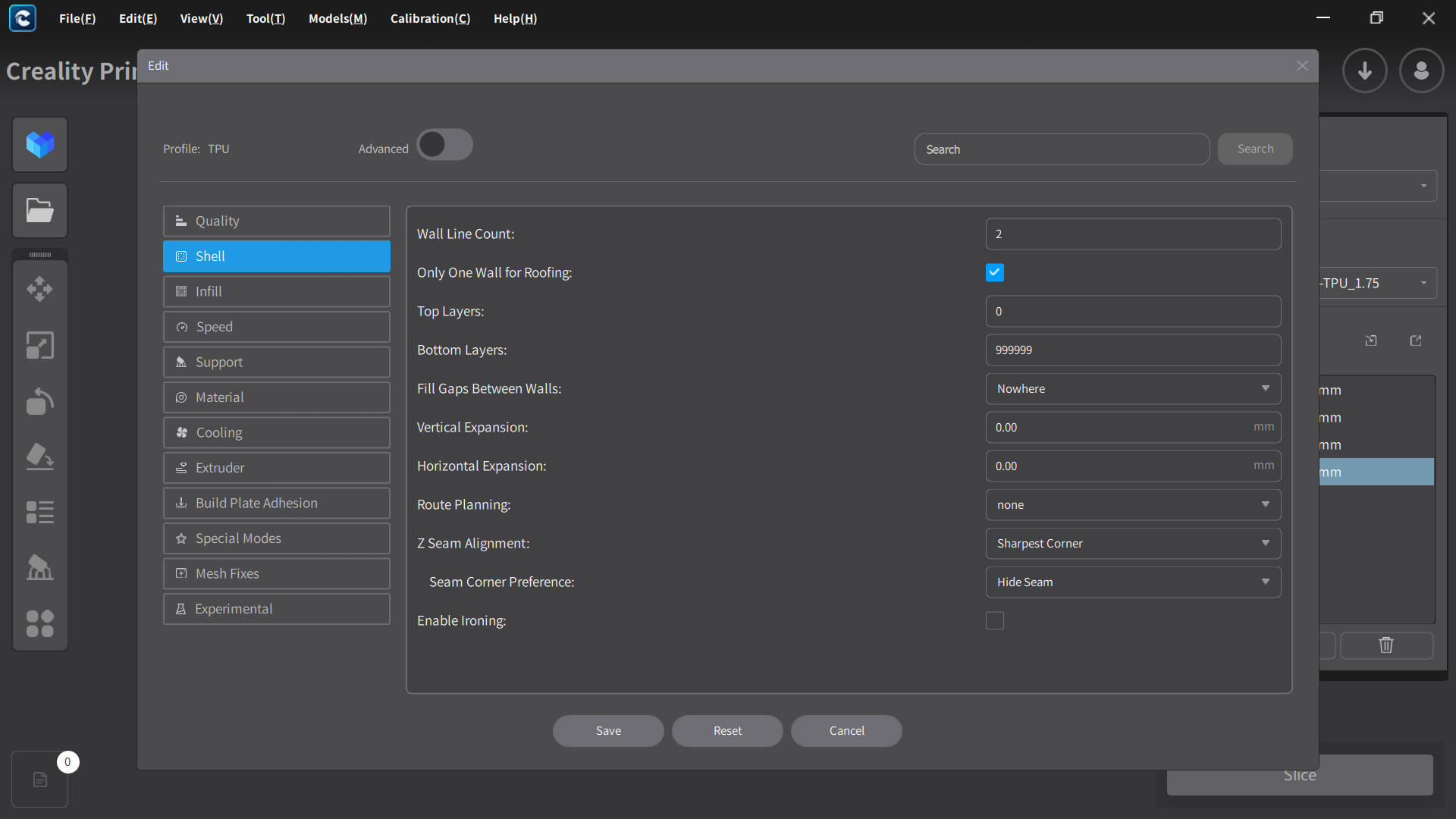Open the folder icon in left sidebar
Image resolution: width=1456 pixels, height=819 pixels.
tap(40, 210)
